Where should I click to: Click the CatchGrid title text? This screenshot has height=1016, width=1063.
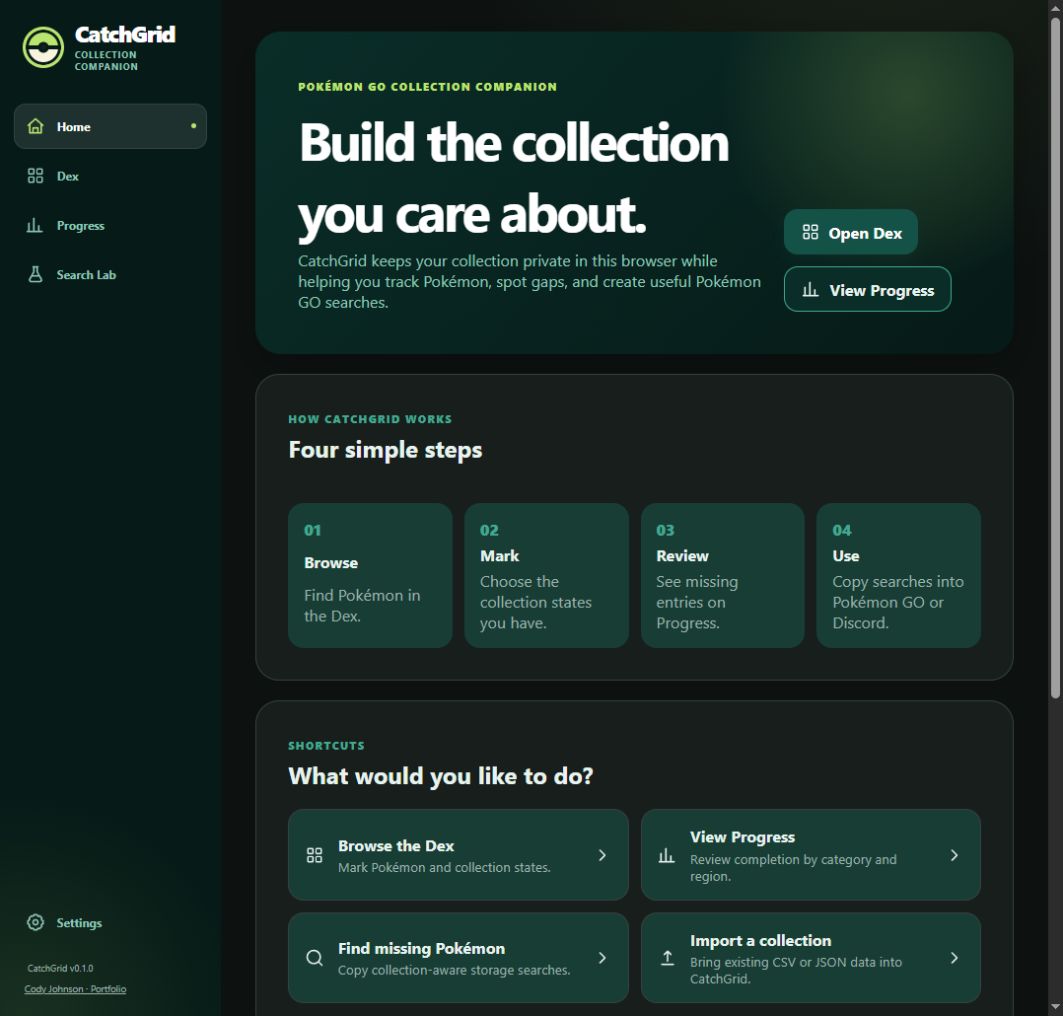[125, 35]
